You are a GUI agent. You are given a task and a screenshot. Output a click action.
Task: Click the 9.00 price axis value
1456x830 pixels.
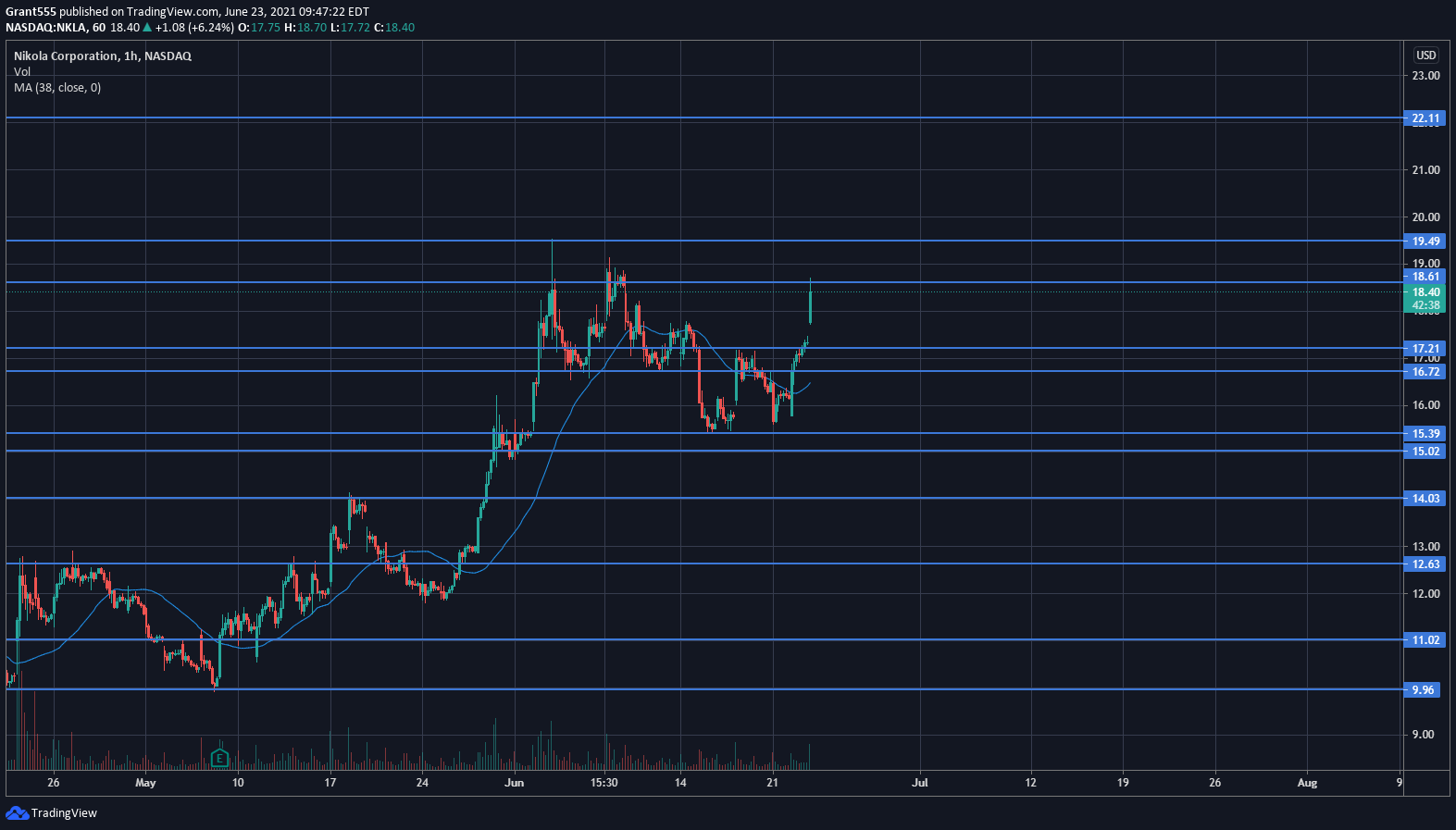pyautogui.click(x=1423, y=735)
